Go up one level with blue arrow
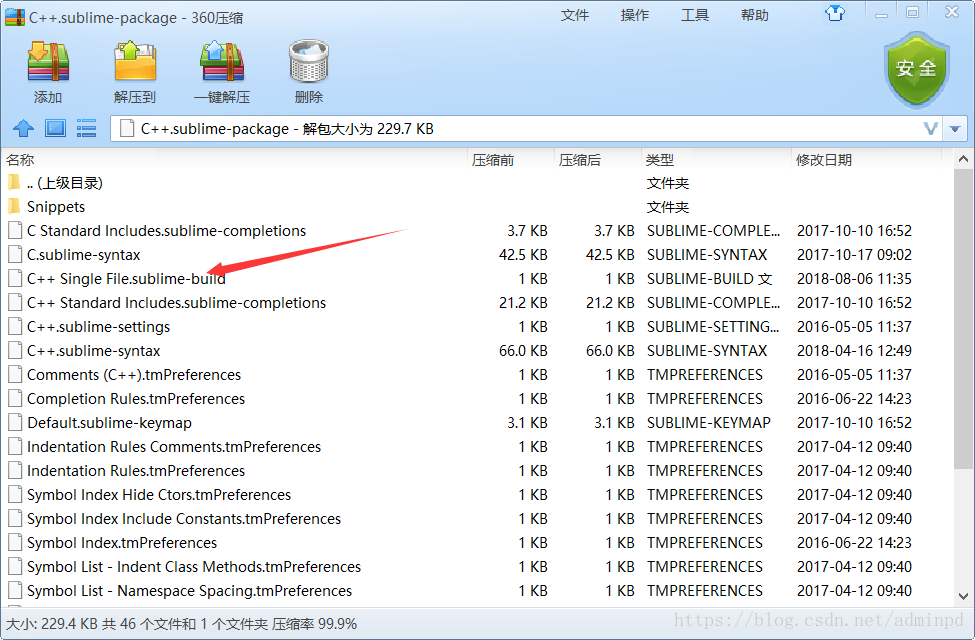The width and height of the screenshot is (975, 640). pos(24,129)
